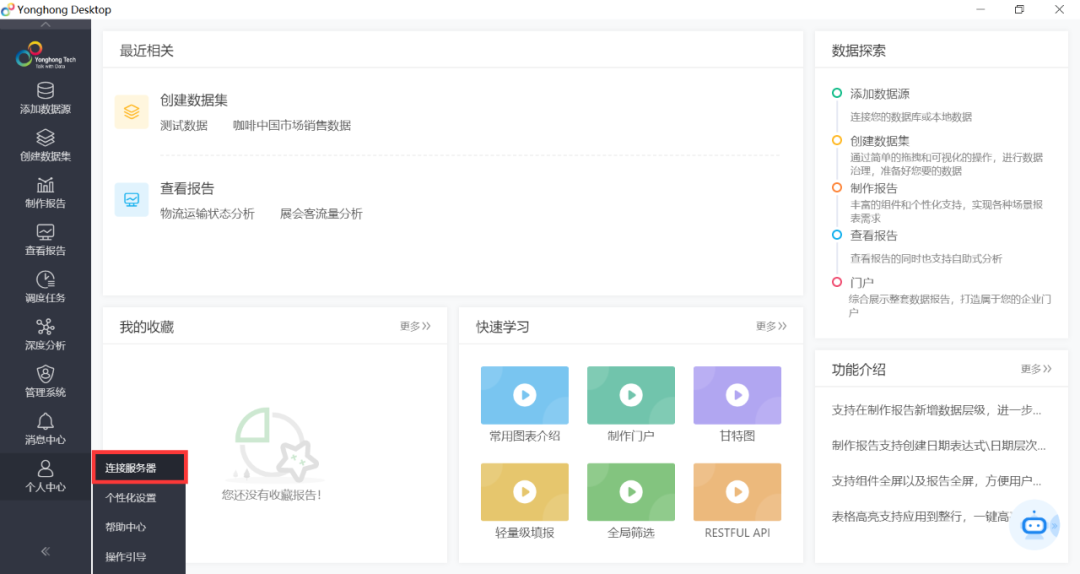Viewport: 1080px width, 574px height.
Task: Open 深度分析 in the sidebar
Action: pos(45,334)
